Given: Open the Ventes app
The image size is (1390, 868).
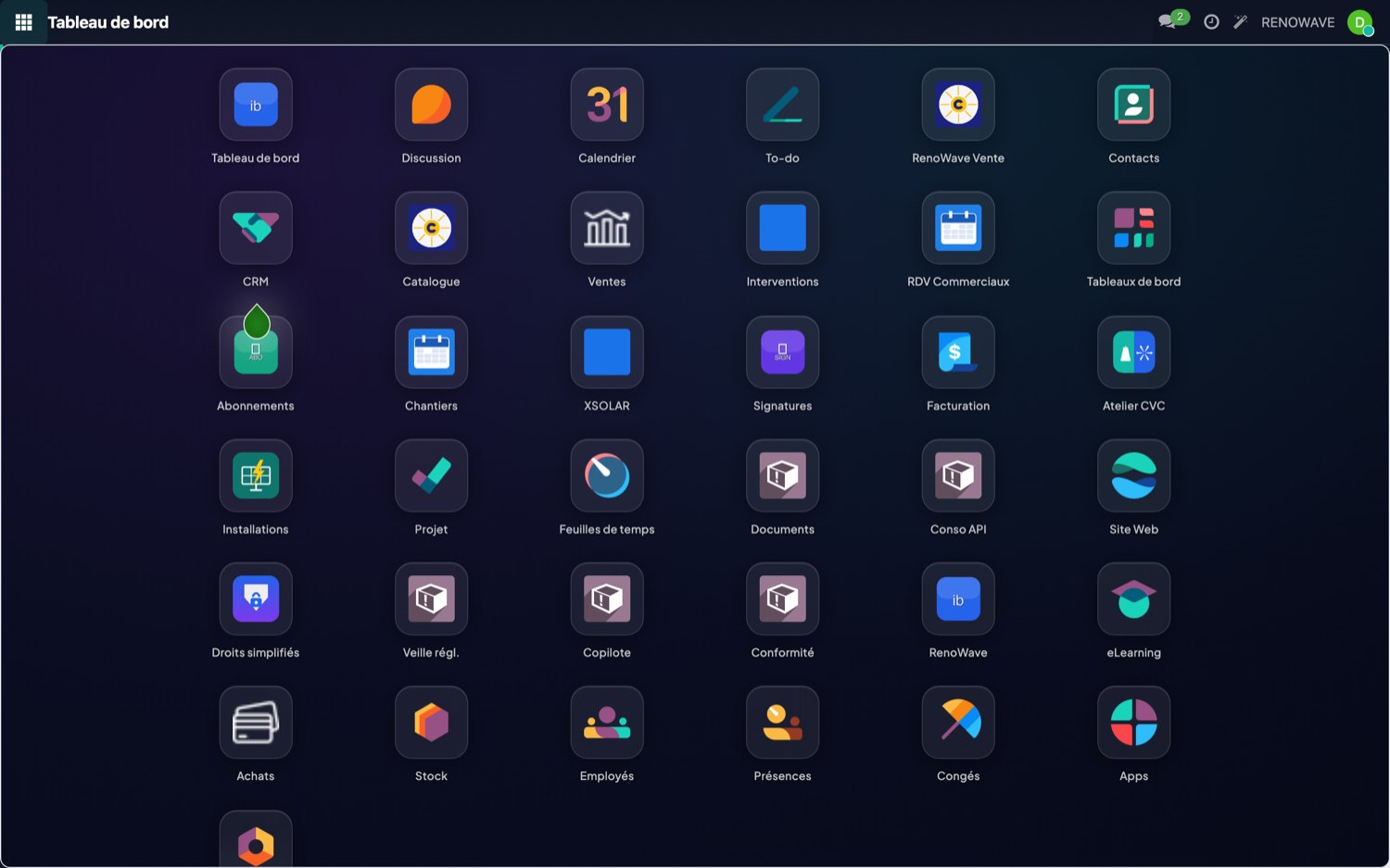Looking at the screenshot, I should (x=607, y=228).
